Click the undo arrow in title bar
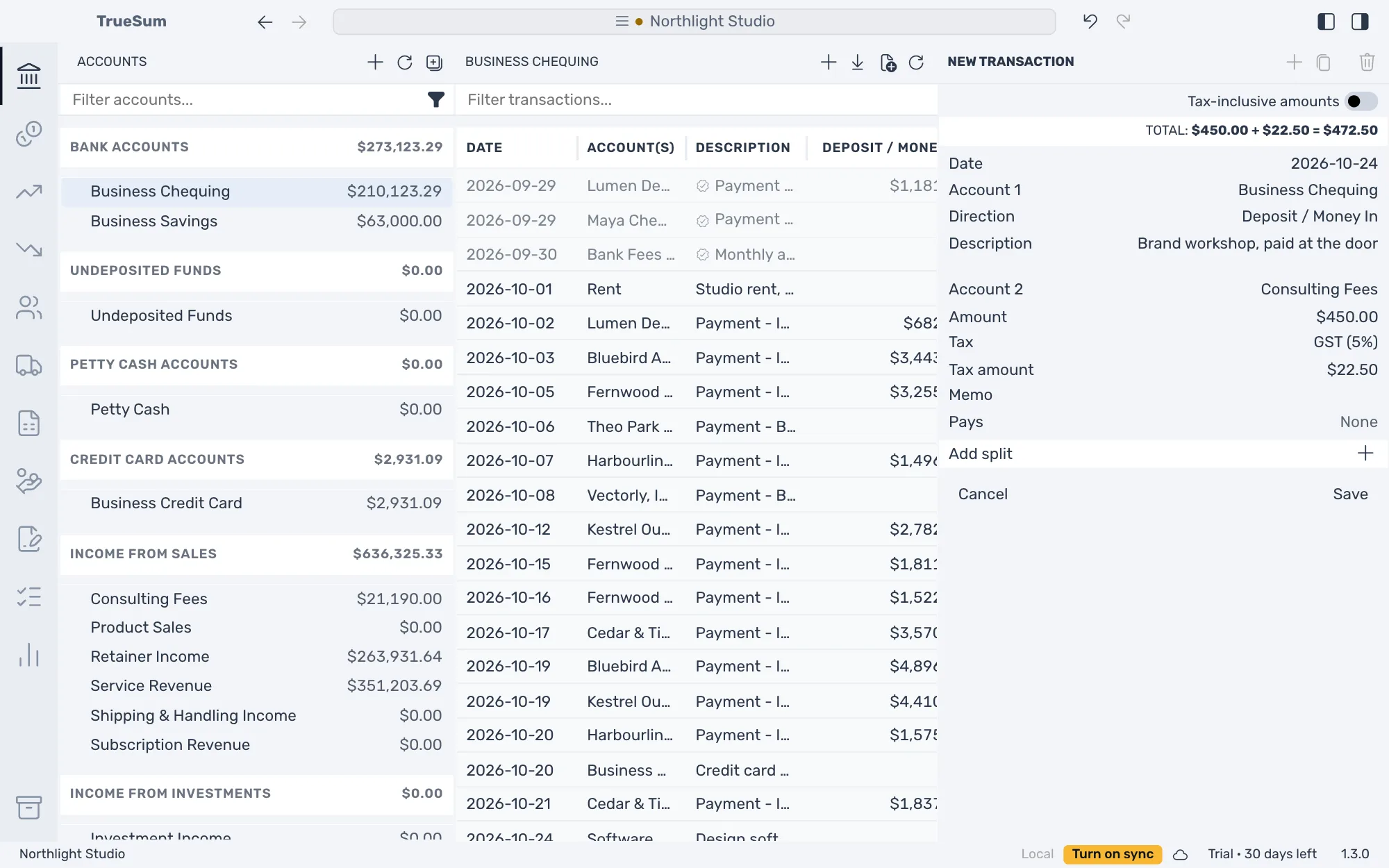This screenshot has height=868, width=1389. [1090, 22]
